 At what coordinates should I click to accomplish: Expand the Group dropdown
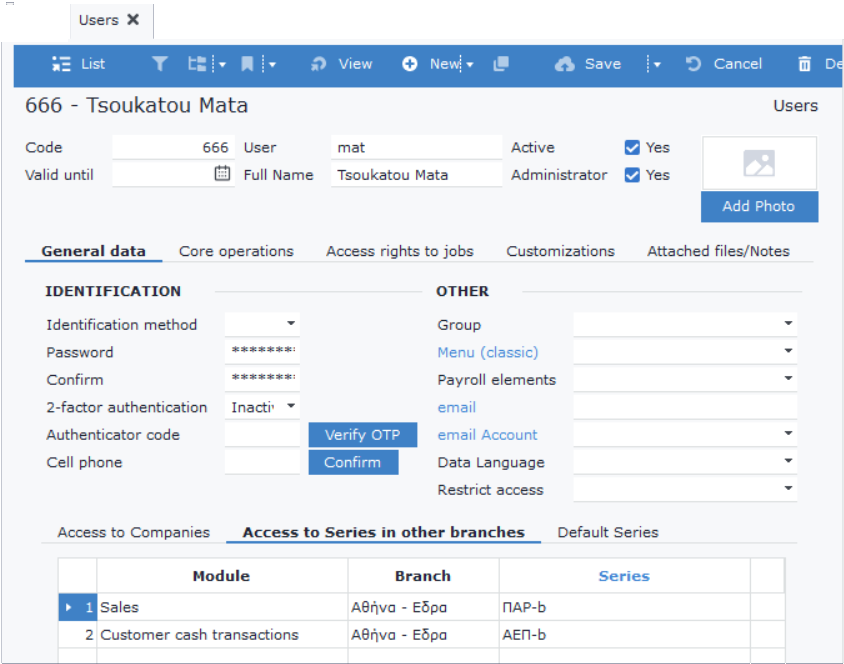788,323
